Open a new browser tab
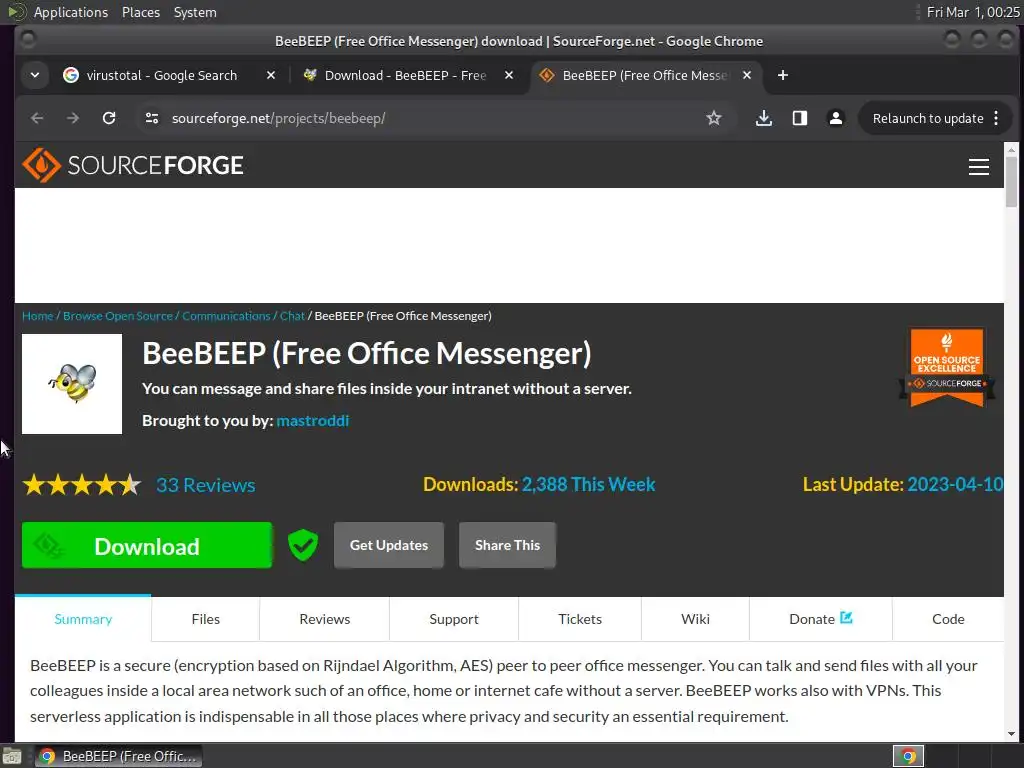This screenshot has height=768, width=1024. tap(782, 75)
